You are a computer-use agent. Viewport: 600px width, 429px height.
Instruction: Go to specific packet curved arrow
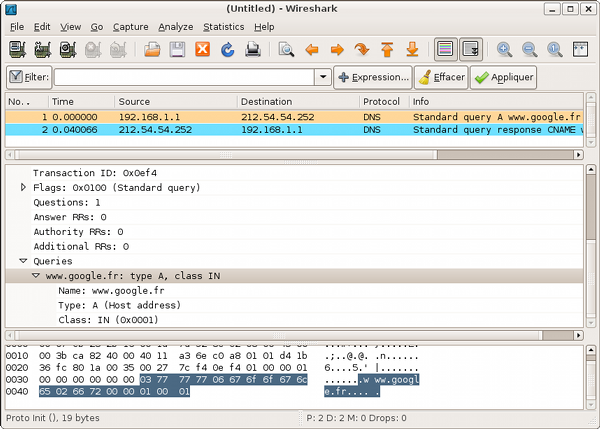pos(362,50)
